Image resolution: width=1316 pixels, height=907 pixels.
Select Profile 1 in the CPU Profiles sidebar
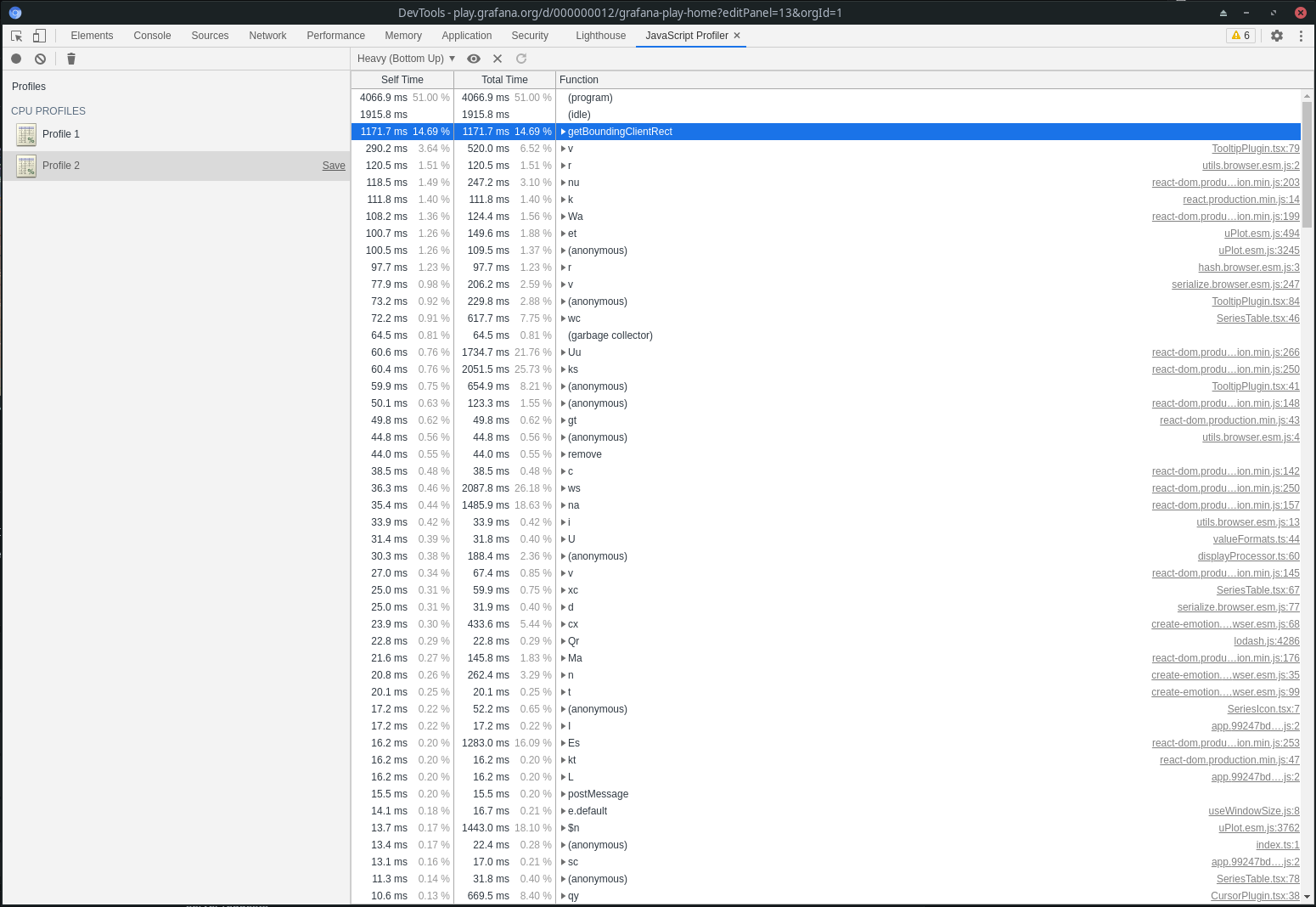pos(61,133)
